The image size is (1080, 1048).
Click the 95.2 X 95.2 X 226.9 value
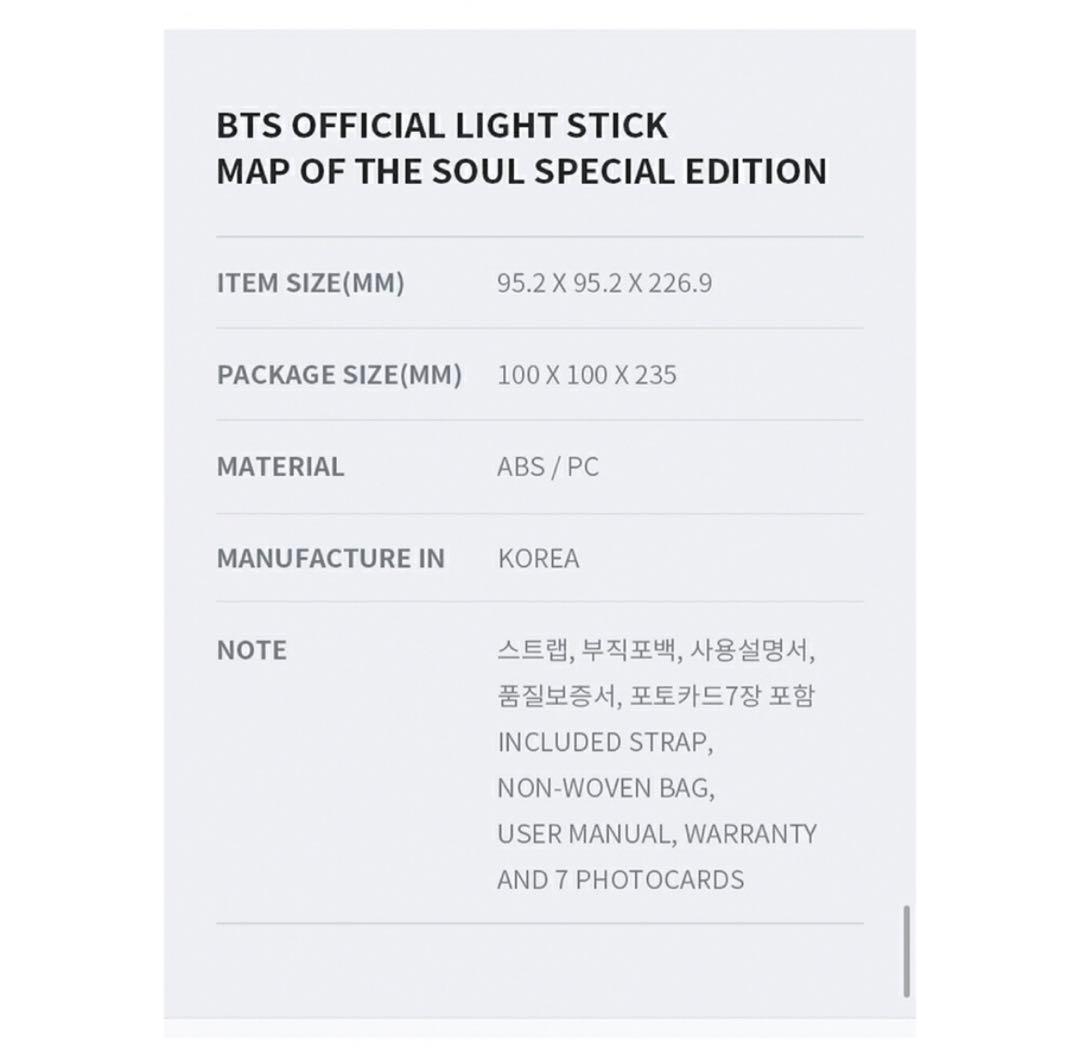click(x=604, y=283)
